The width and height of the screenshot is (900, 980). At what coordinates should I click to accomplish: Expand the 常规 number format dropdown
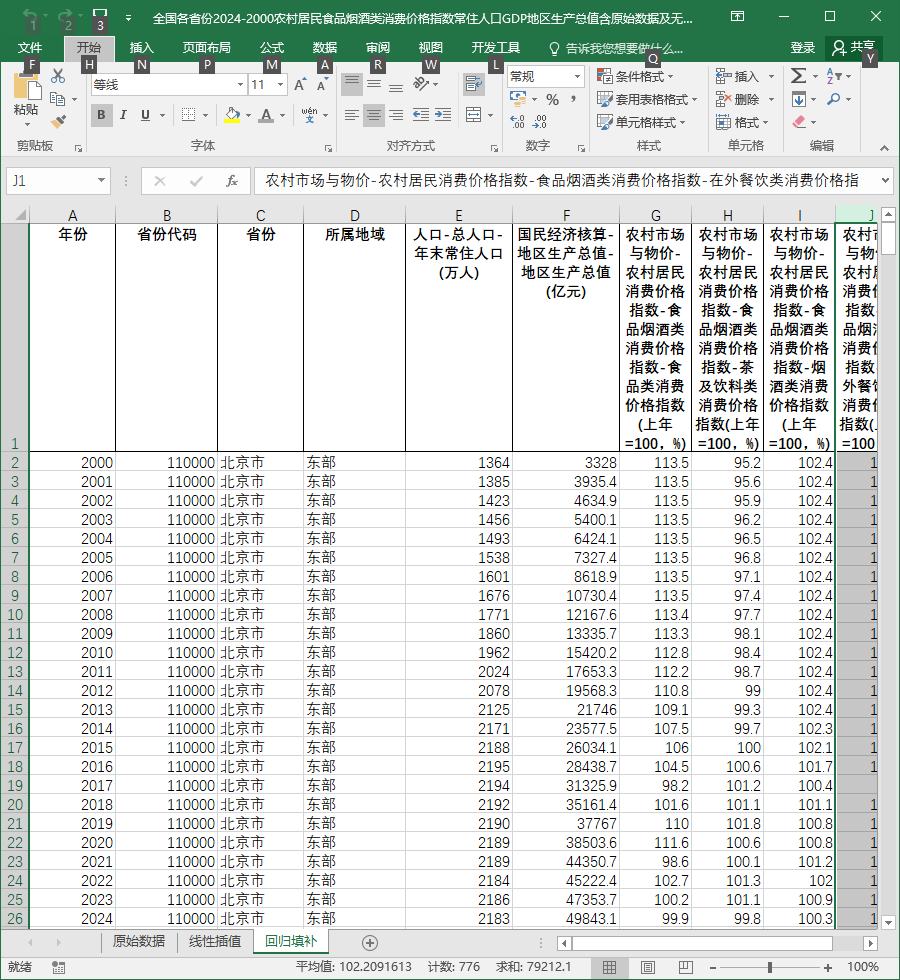click(x=577, y=77)
